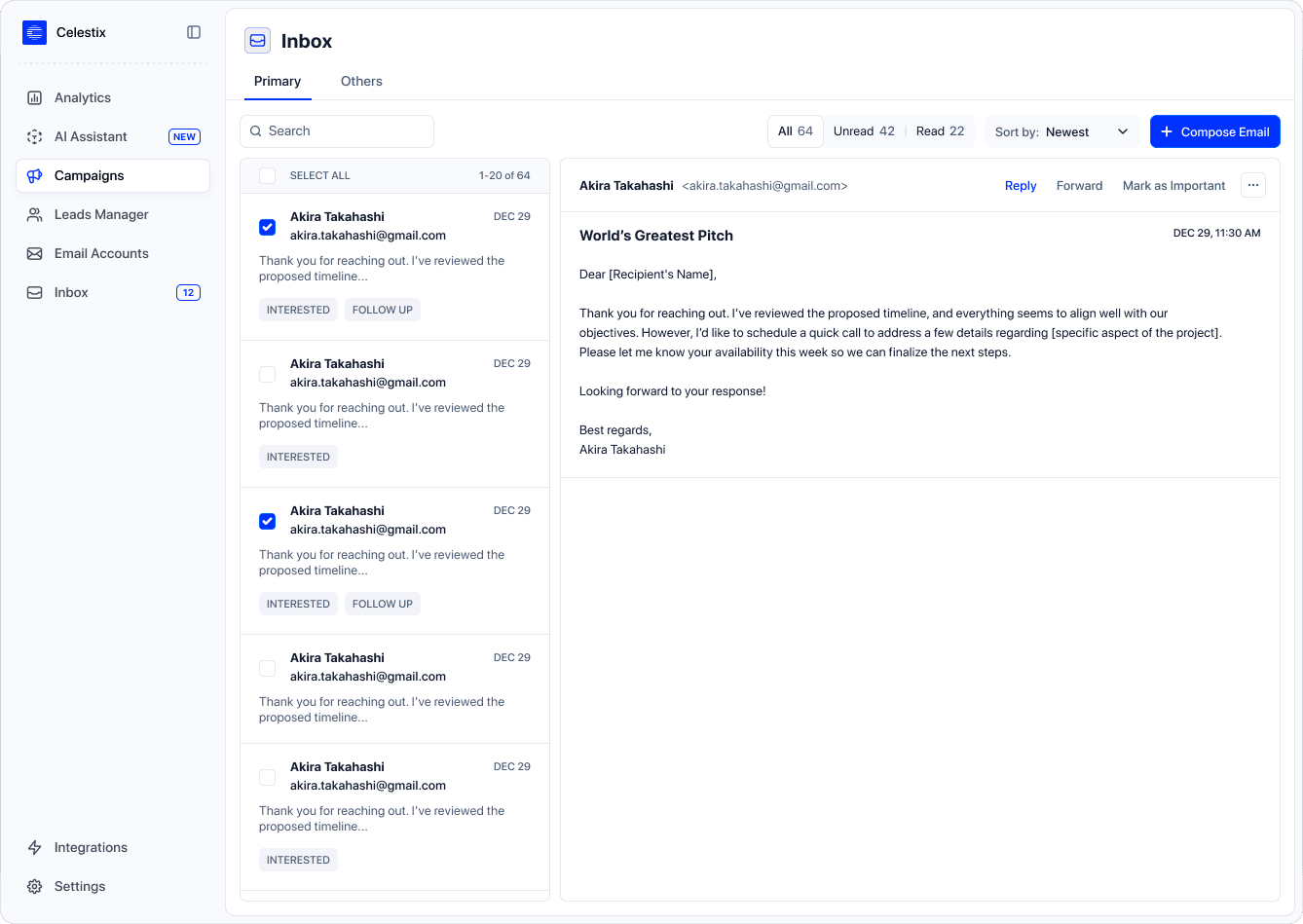
Task: Click the Inbox icon beside the page title
Action: (257, 41)
